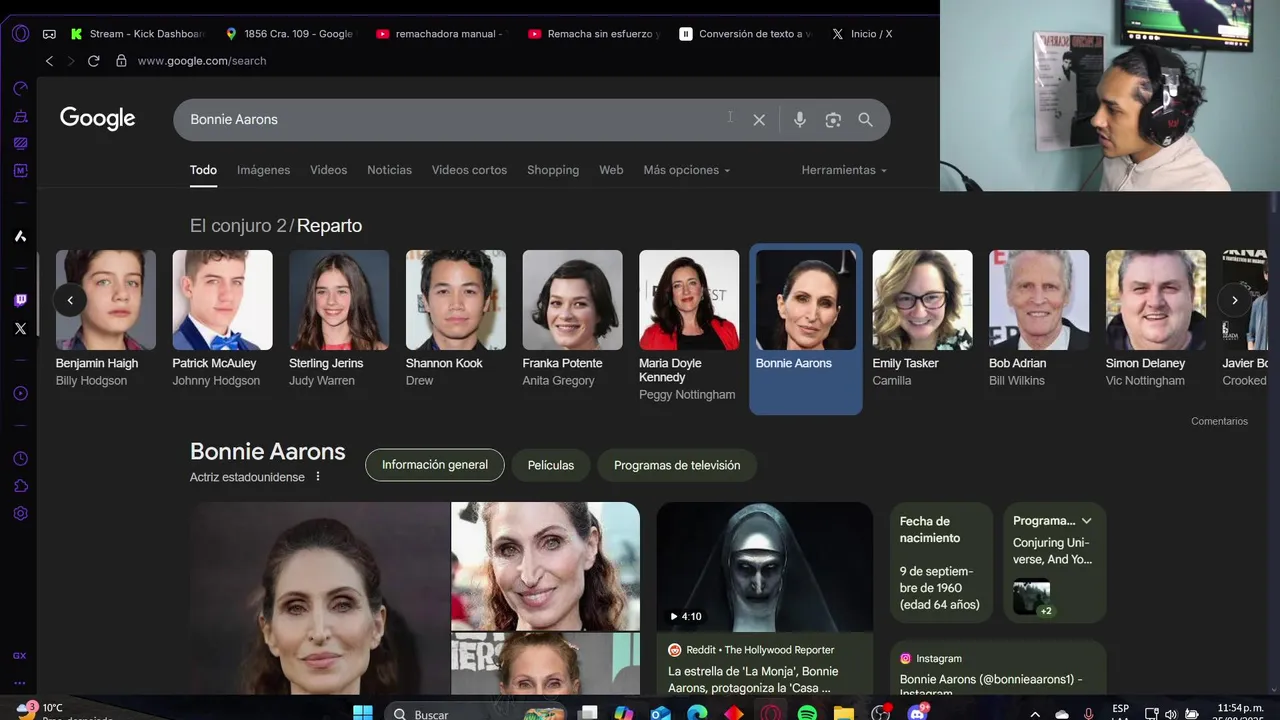Reload the page with the refresh icon
The height and width of the screenshot is (720, 1280).
point(93,61)
